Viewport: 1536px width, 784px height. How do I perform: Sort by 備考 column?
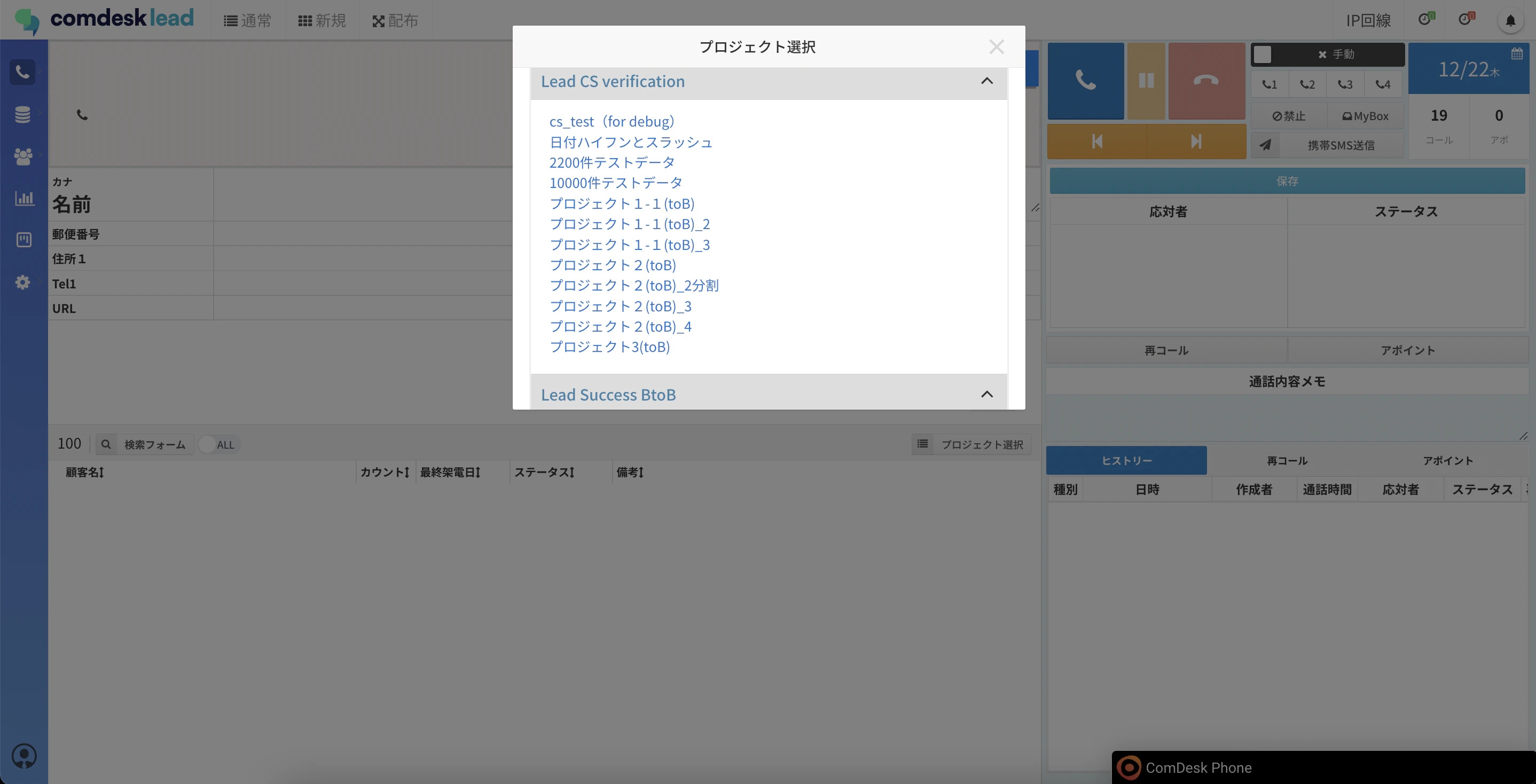pos(630,472)
